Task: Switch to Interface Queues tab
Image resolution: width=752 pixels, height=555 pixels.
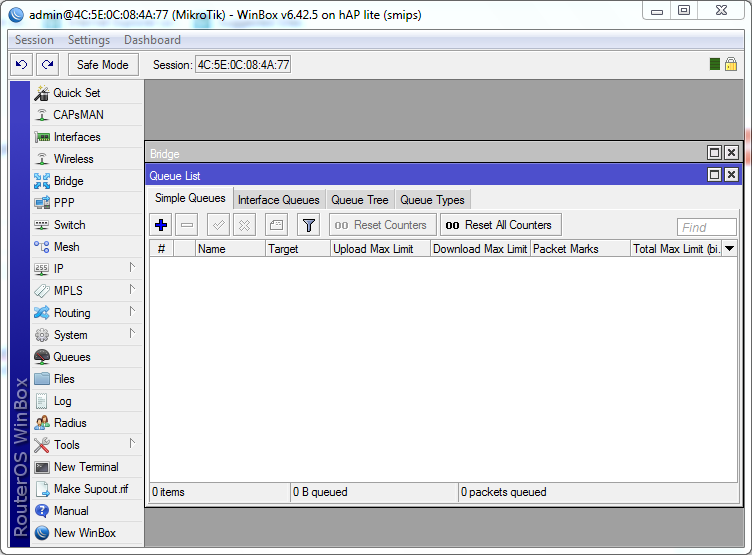Action: [279, 200]
